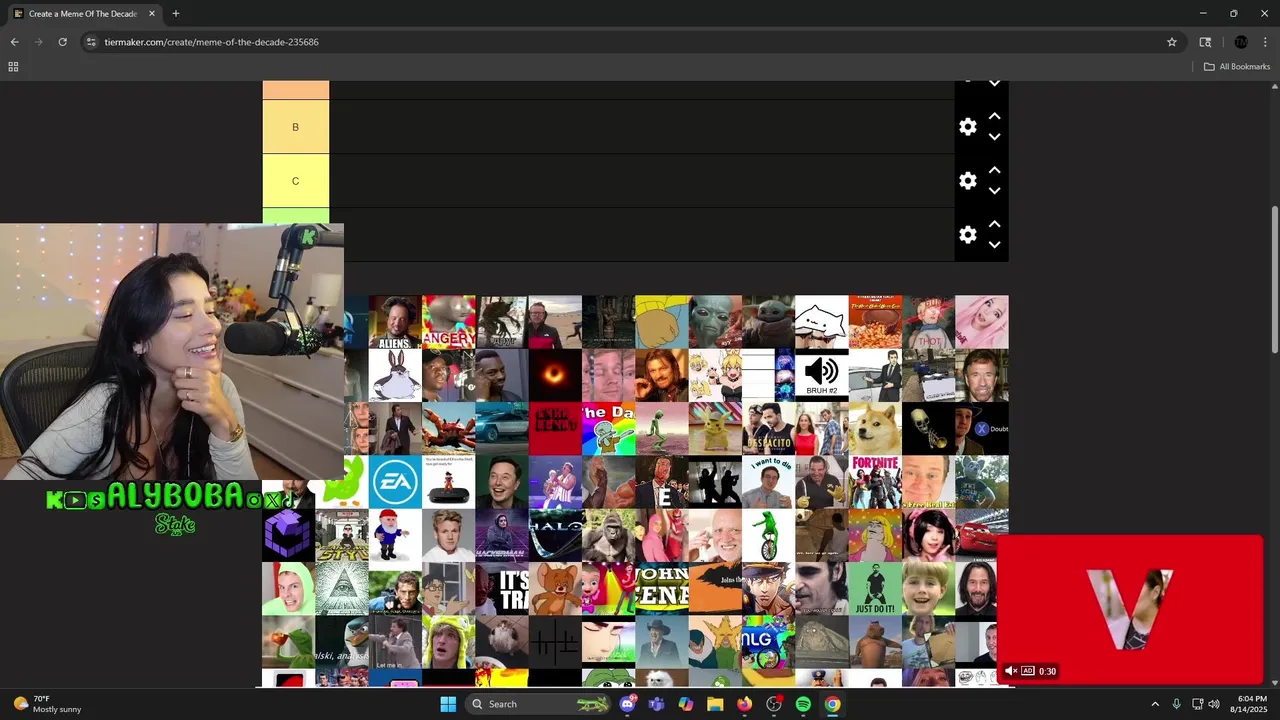Select the JUST DO IT meme

pyautogui.click(x=875, y=589)
